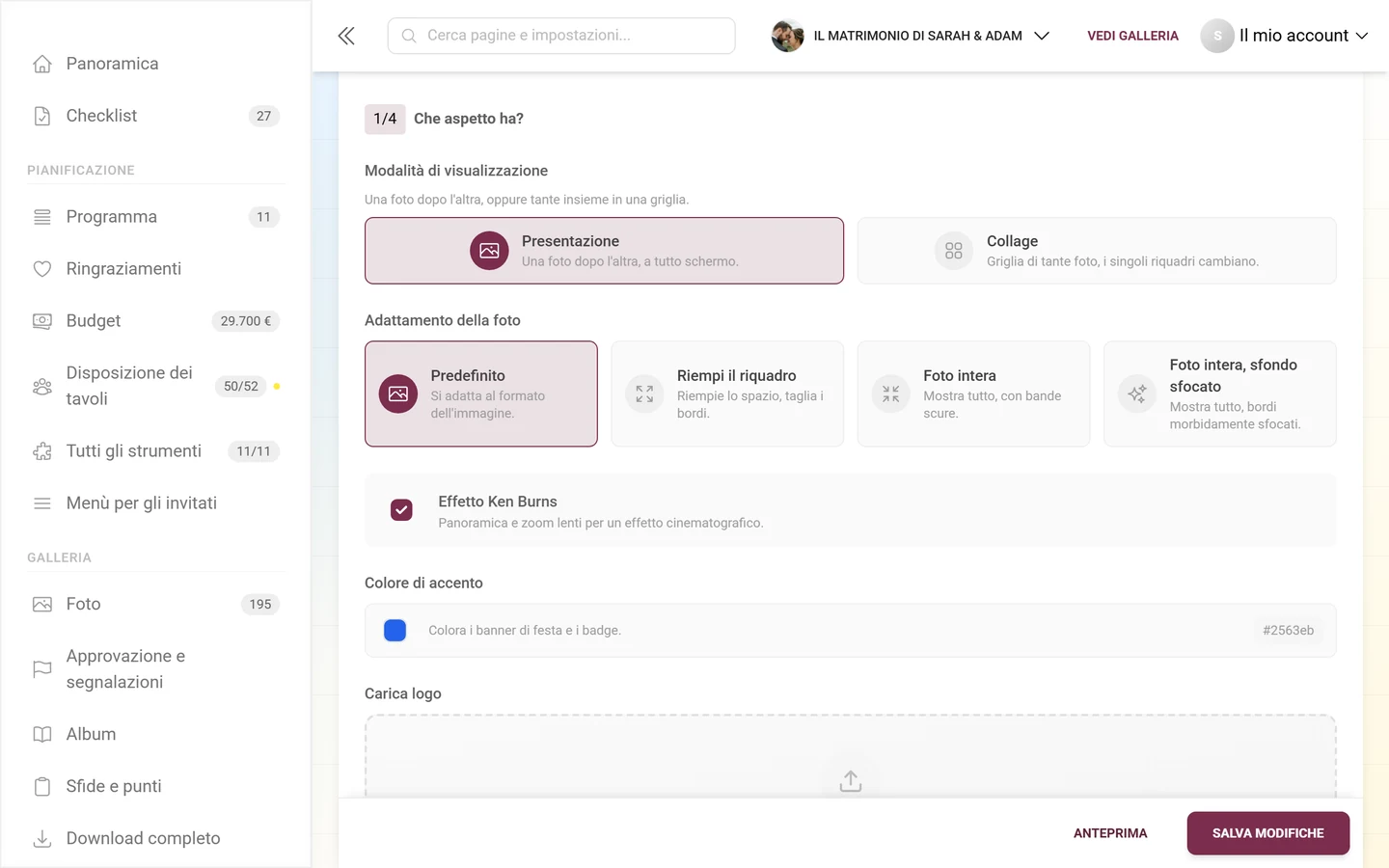Click the upload icon in logo dropzone
Screen dimensions: 1389x868
pyautogui.click(x=850, y=780)
